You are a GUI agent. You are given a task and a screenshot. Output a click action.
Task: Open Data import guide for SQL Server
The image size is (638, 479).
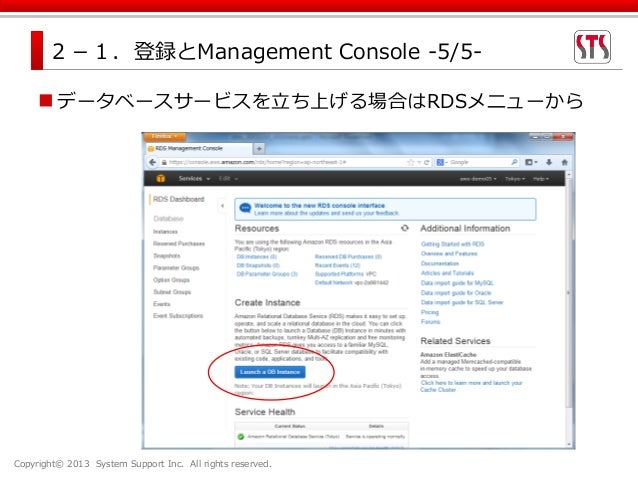[x=462, y=302]
